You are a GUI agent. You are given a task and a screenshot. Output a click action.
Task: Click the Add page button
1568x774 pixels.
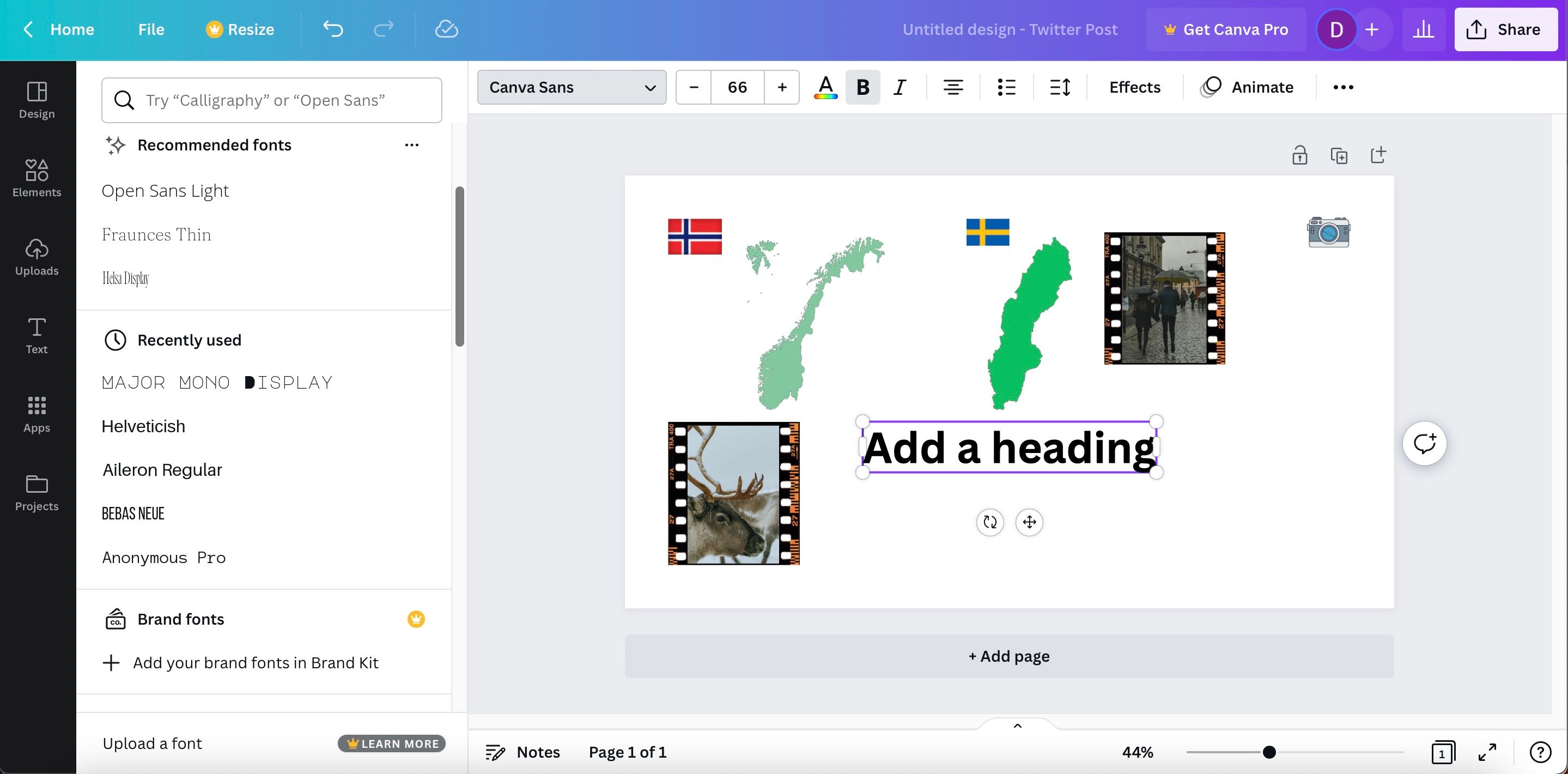point(1008,656)
